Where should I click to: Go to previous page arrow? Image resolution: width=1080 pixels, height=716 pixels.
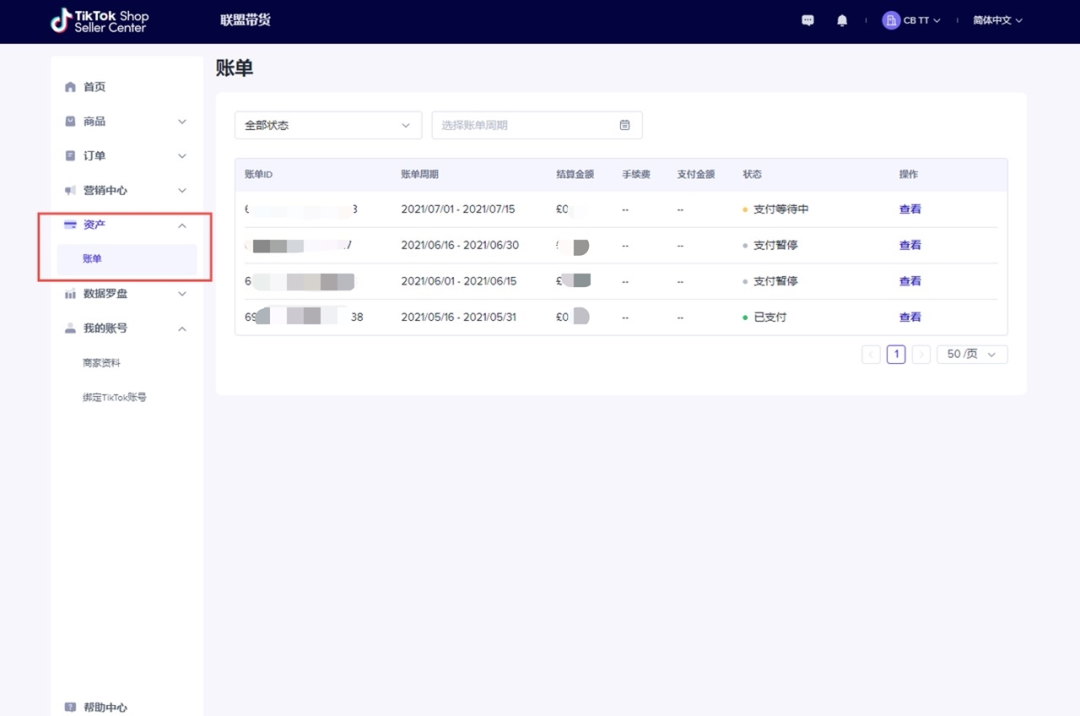pyautogui.click(x=871, y=354)
